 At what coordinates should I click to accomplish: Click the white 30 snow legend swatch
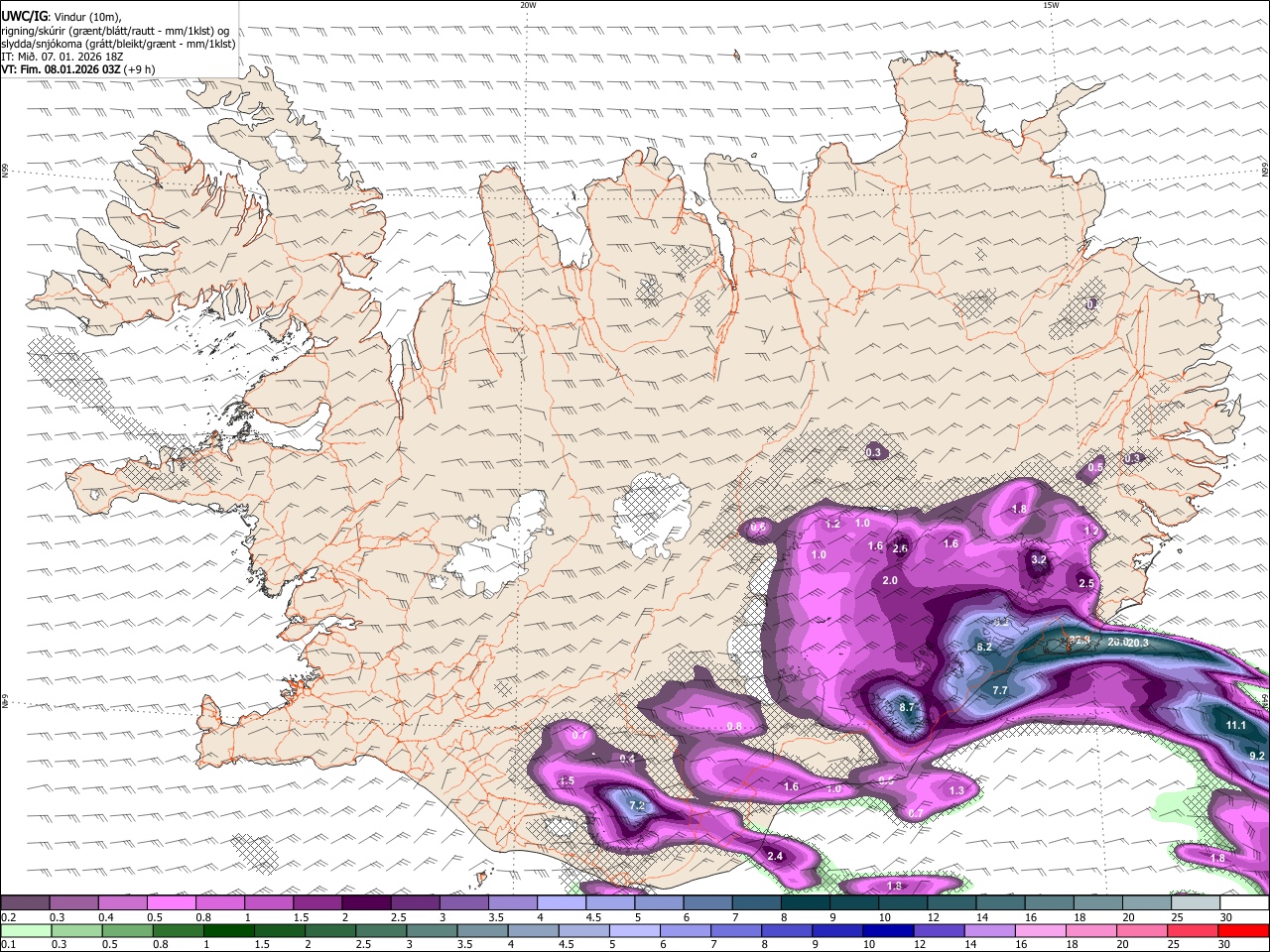point(1245,902)
